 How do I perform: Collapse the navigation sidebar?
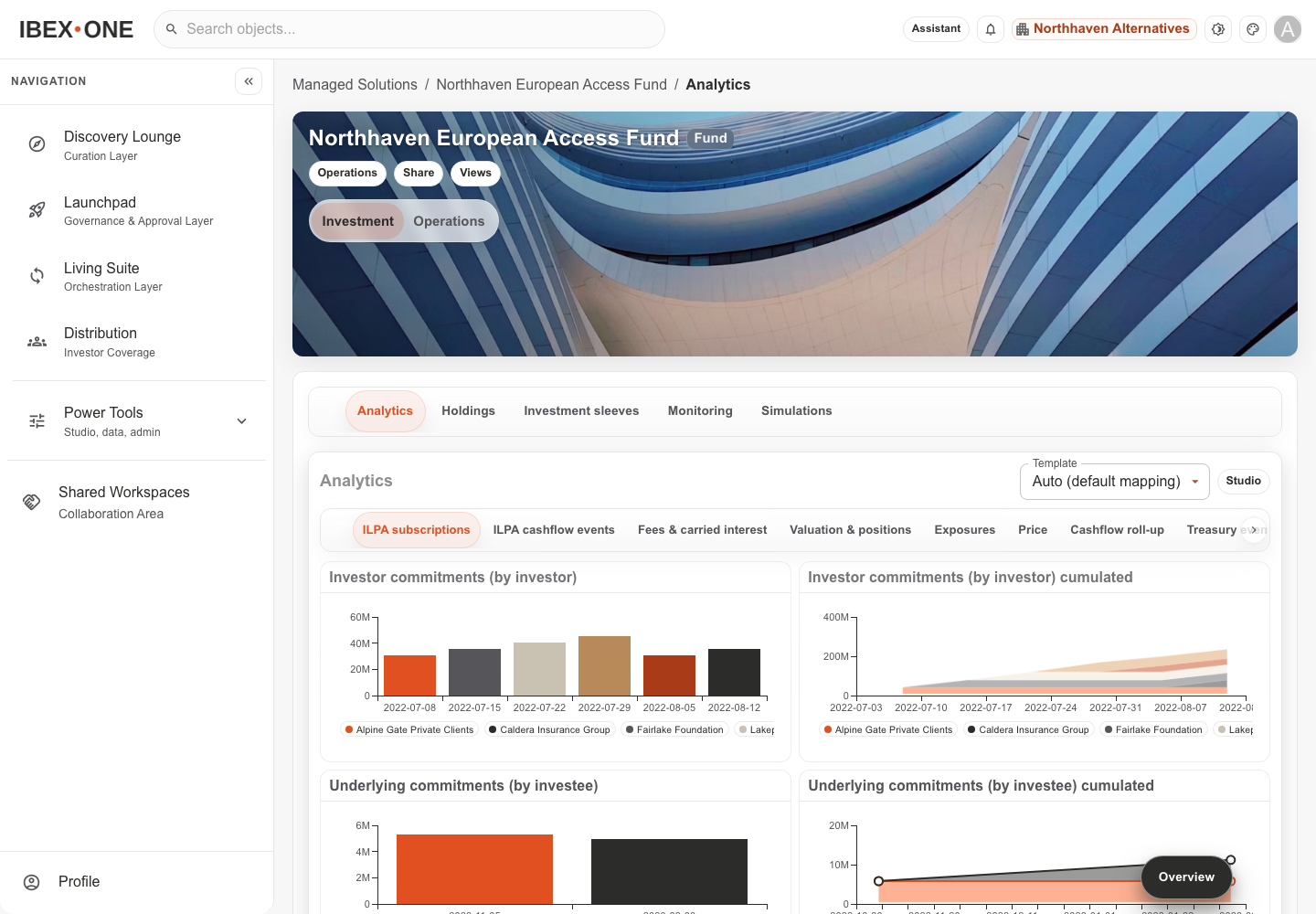point(249,81)
